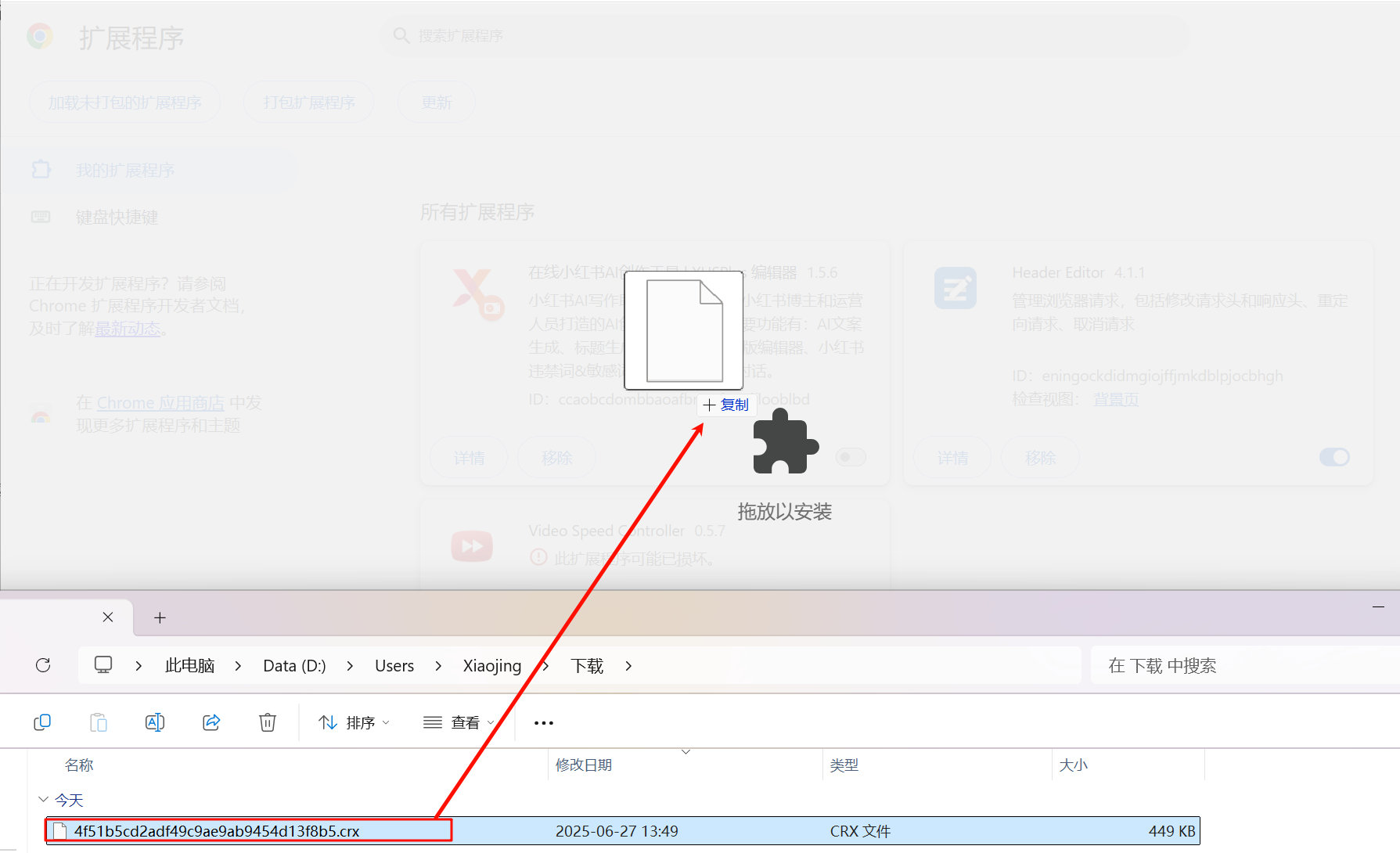This screenshot has height=853, width=1400.
Task: Open the Chrome 应用商店 link
Action: coord(160,402)
